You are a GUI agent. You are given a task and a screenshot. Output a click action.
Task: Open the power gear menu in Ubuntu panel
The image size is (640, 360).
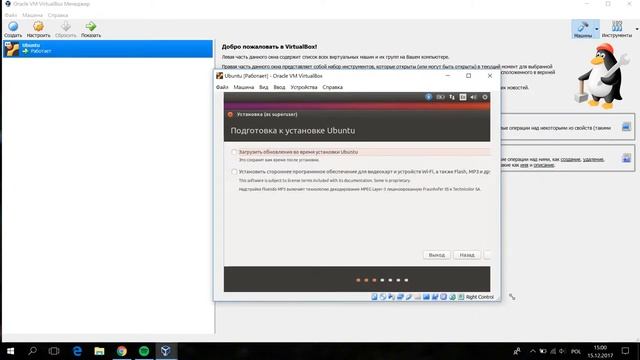pyautogui.click(x=485, y=97)
